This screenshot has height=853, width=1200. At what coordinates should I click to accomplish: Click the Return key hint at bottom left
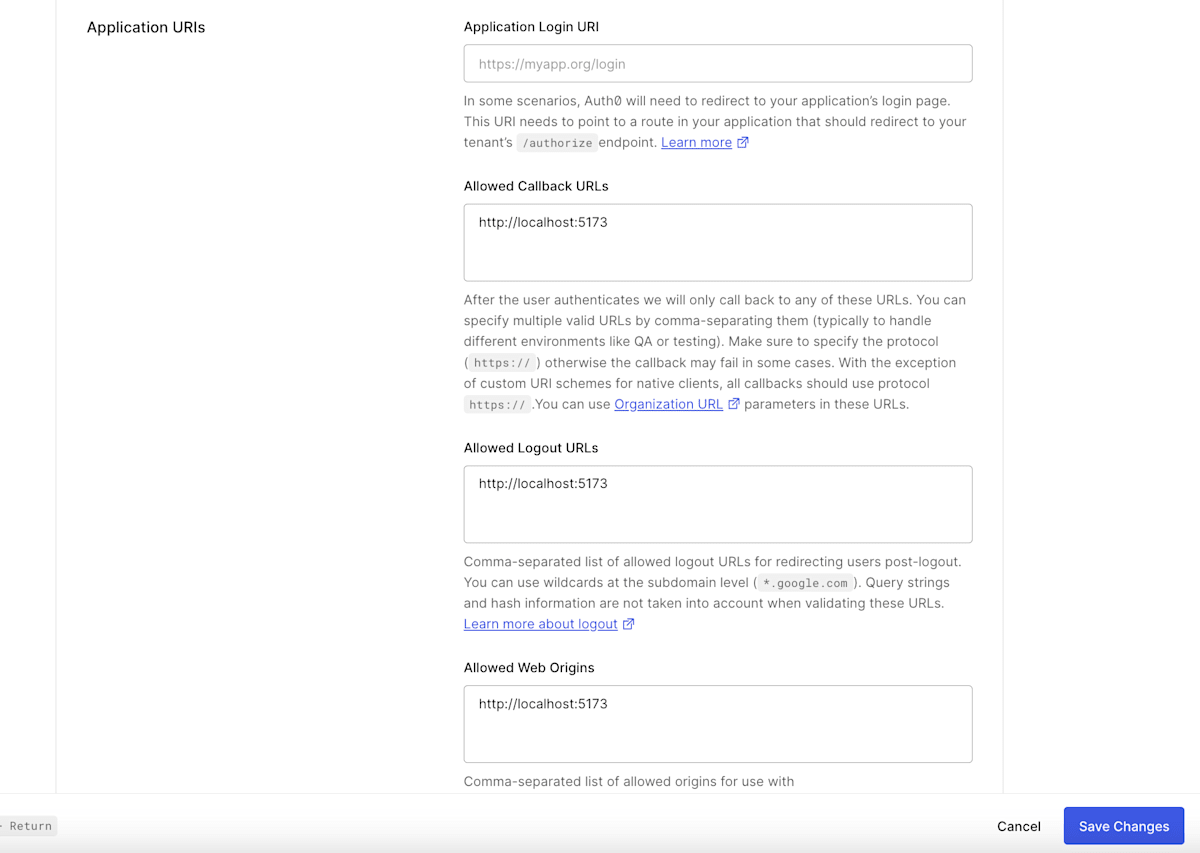28,826
